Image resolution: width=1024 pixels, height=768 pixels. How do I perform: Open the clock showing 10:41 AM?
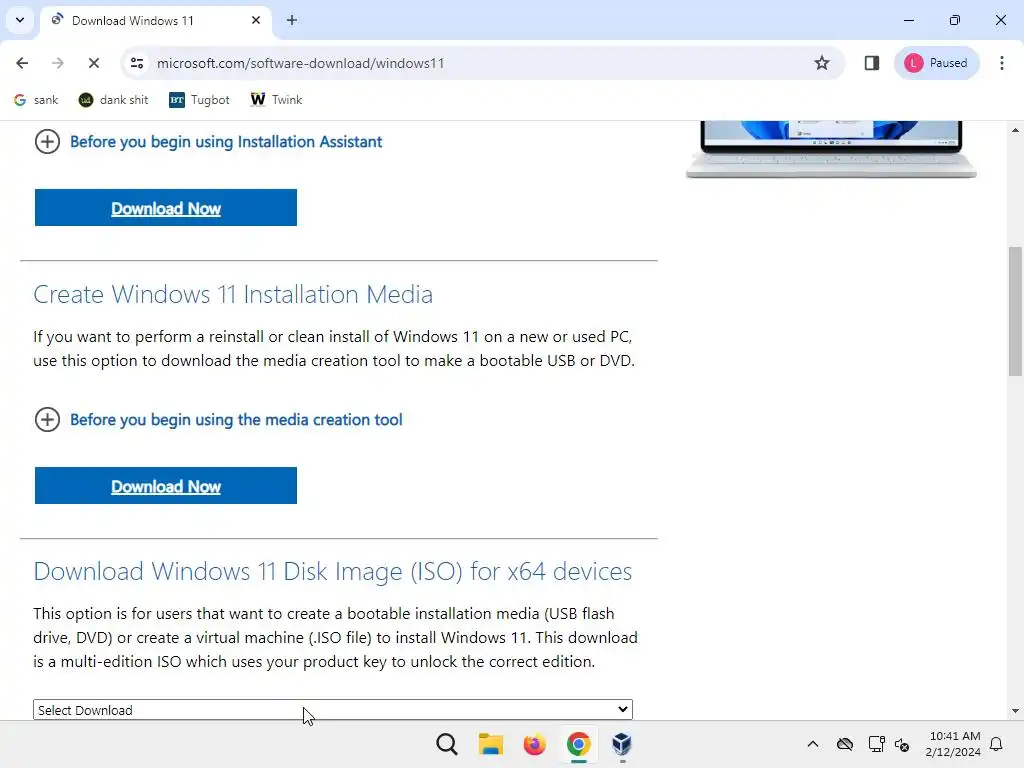[x=953, y=744]
